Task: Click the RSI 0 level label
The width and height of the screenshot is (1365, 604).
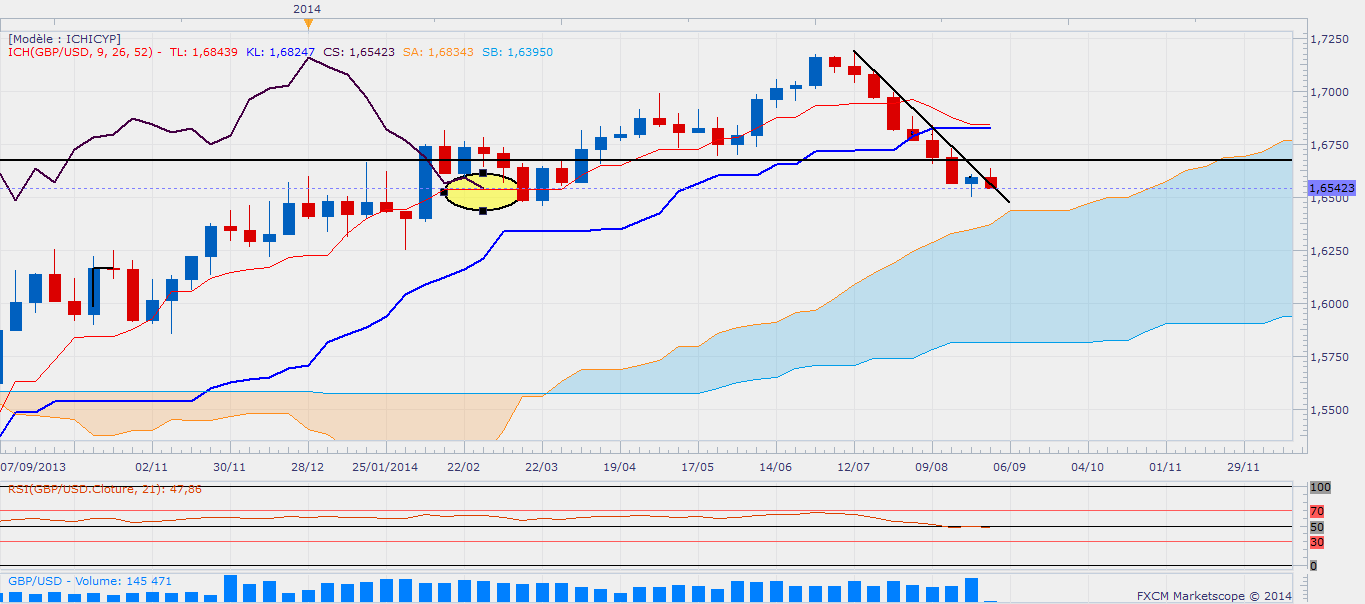Action: 1314,566
